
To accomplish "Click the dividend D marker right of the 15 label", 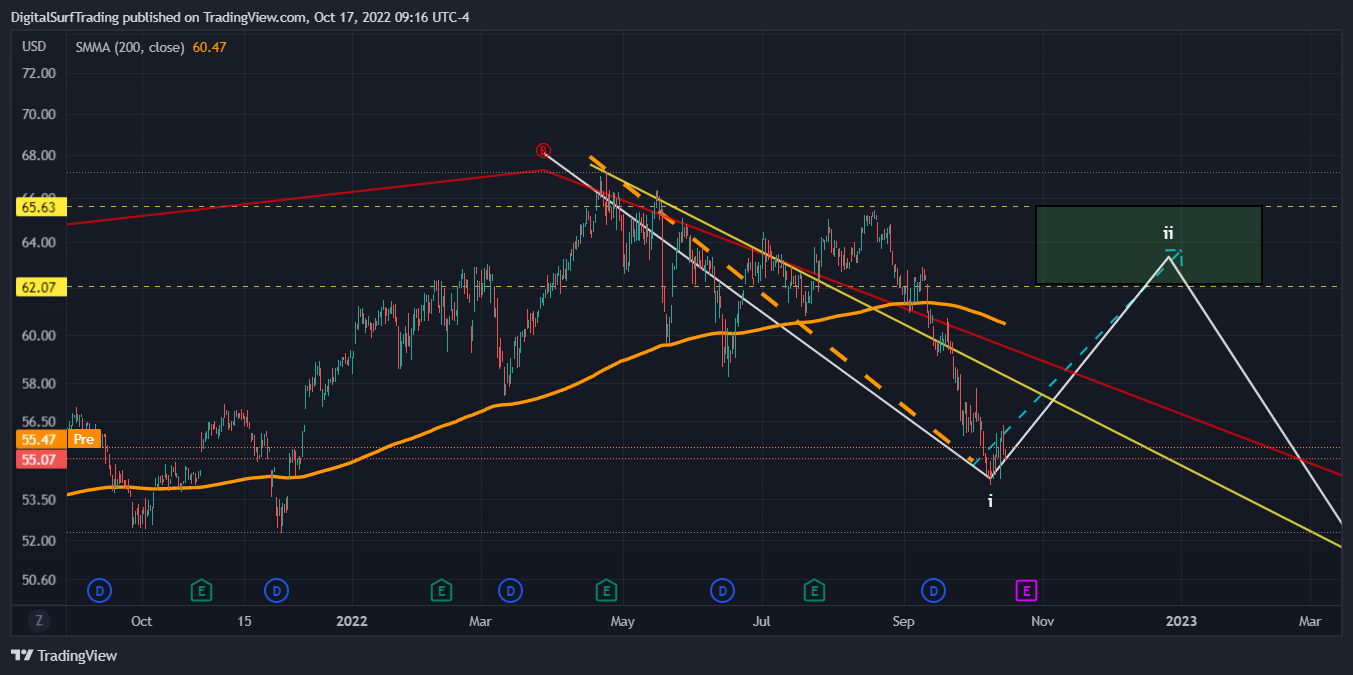I will coord(277,591).
